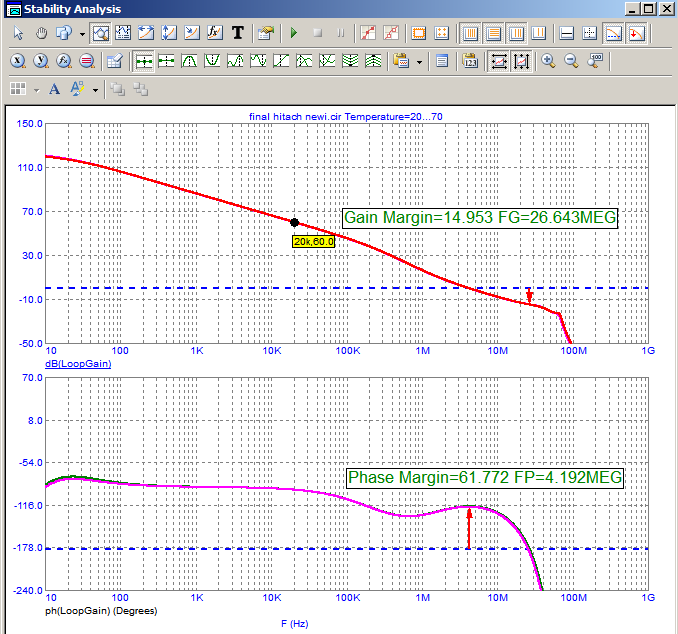Select the Global High cursor function
678x634 pixels.
pyautogui.click(x=350, y=61)
